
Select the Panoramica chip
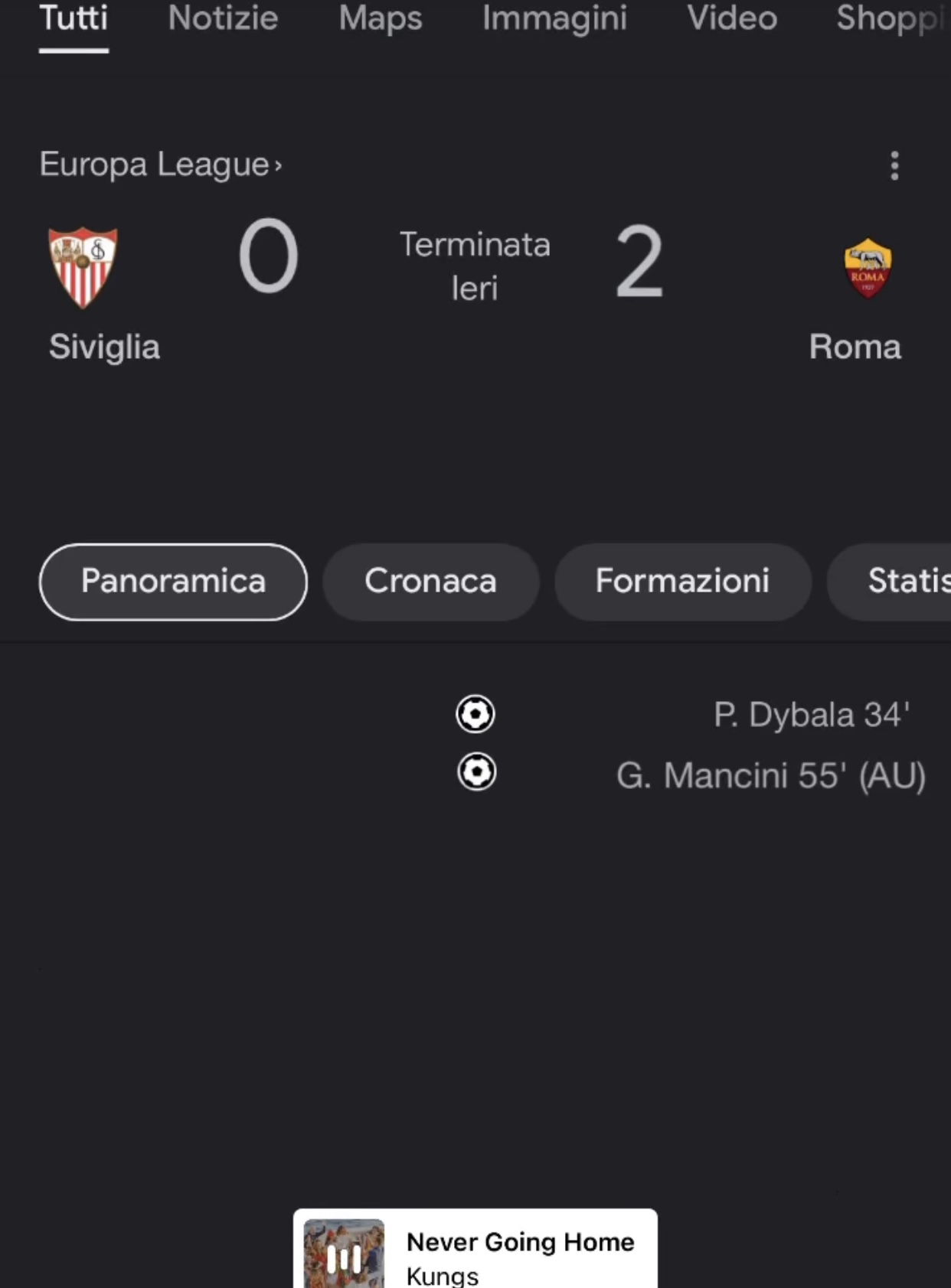(x=173, y=582)
